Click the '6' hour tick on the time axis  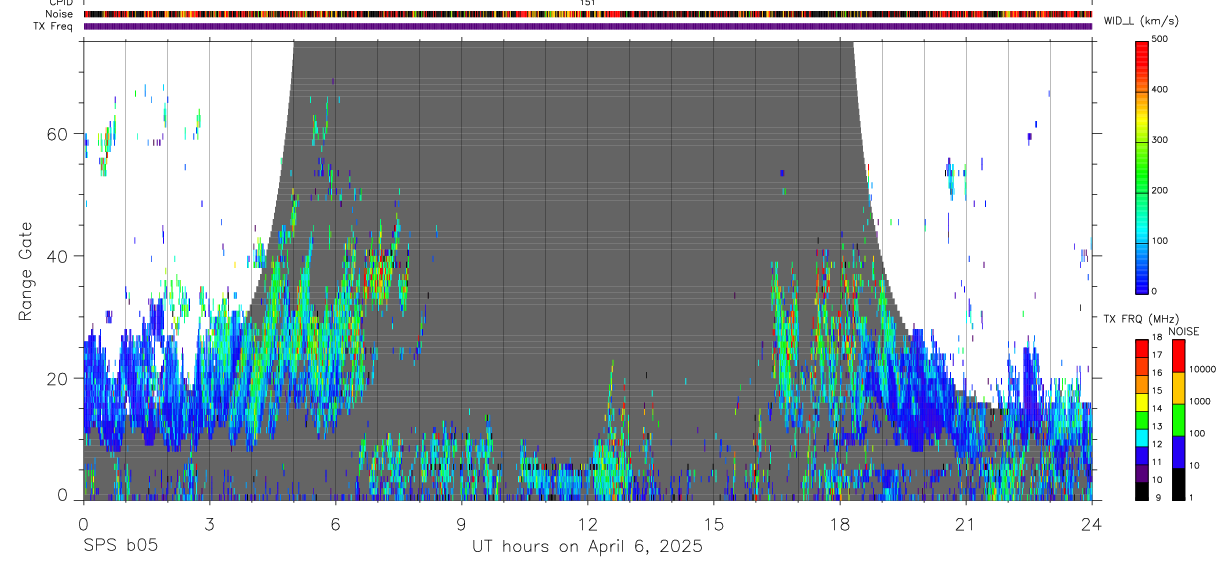pyautogui.click(x=335, y=523)
